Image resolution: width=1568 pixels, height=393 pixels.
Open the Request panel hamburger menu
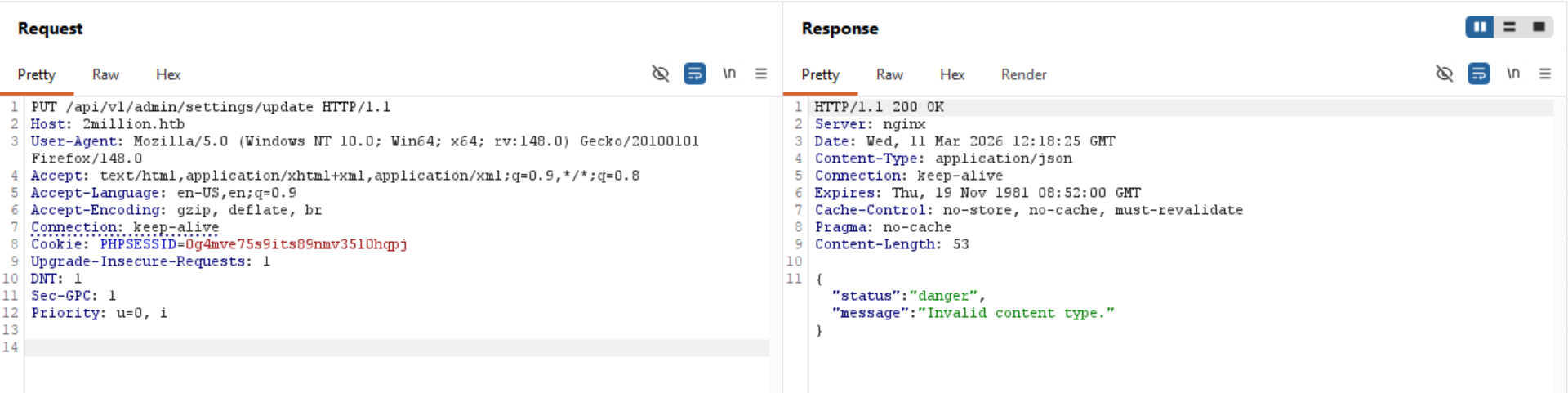click(761, 74)
